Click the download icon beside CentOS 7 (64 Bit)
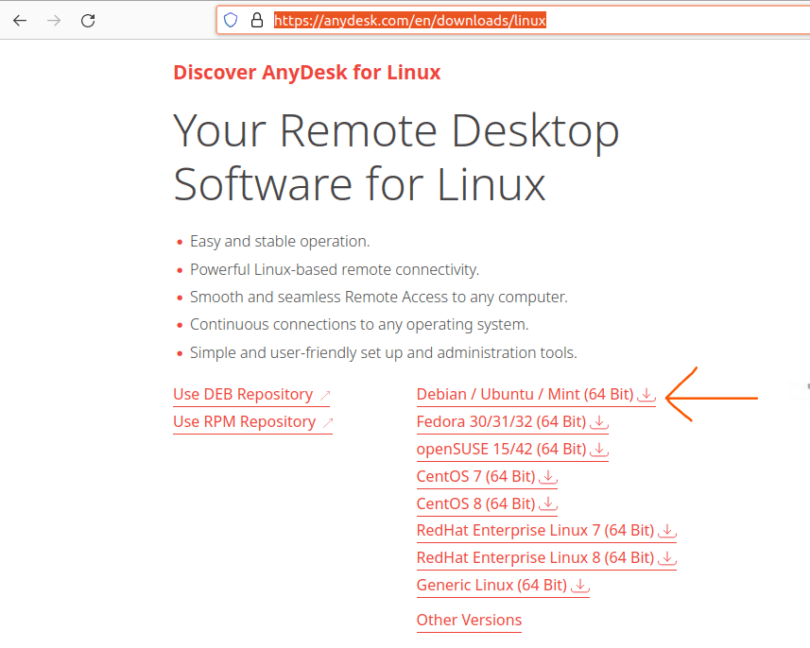Viewport: 810px width, 648px height. pyautogui.click(x=548, y=476)
